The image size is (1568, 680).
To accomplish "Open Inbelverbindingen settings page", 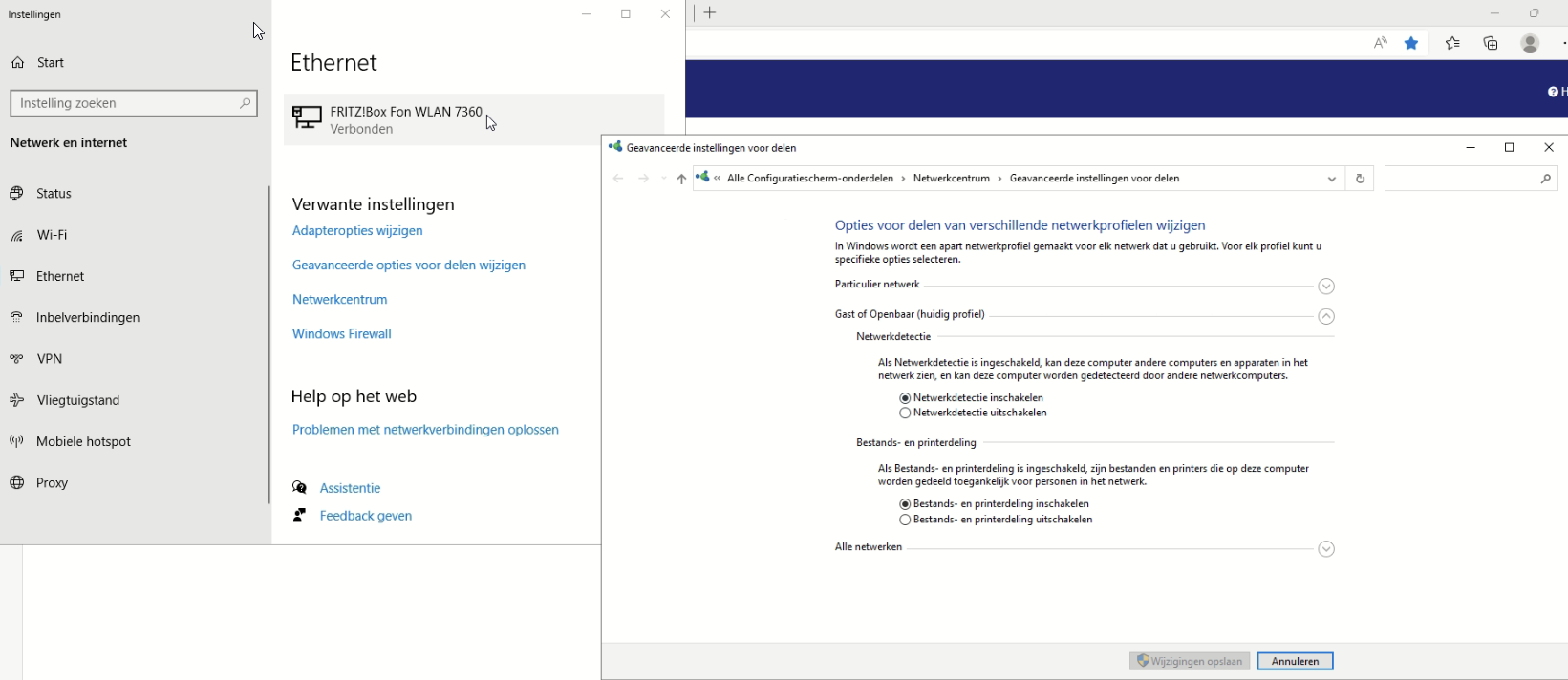I will pos(88,317).
